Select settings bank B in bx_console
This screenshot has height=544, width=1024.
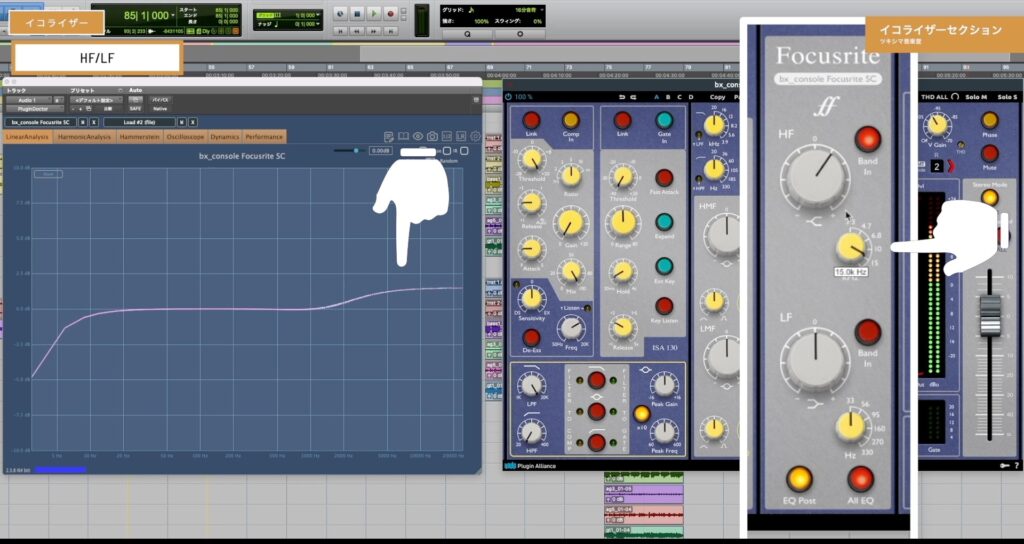click(668, 97)
